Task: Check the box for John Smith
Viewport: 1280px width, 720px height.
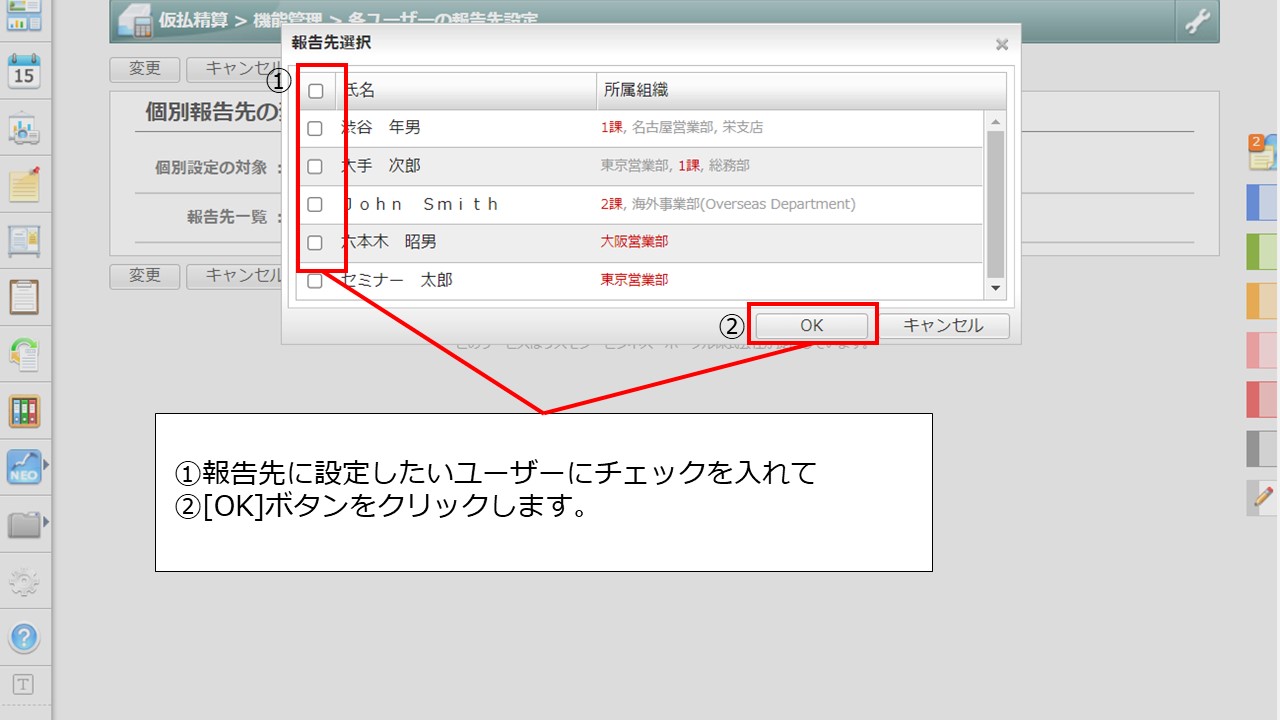Action: click(315, 204)
